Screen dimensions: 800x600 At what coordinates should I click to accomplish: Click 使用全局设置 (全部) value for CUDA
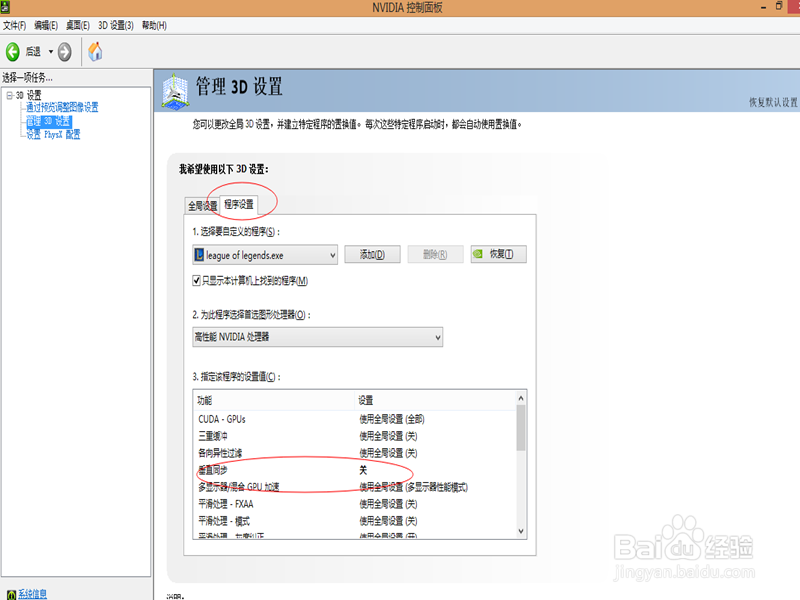pos(392,419)
